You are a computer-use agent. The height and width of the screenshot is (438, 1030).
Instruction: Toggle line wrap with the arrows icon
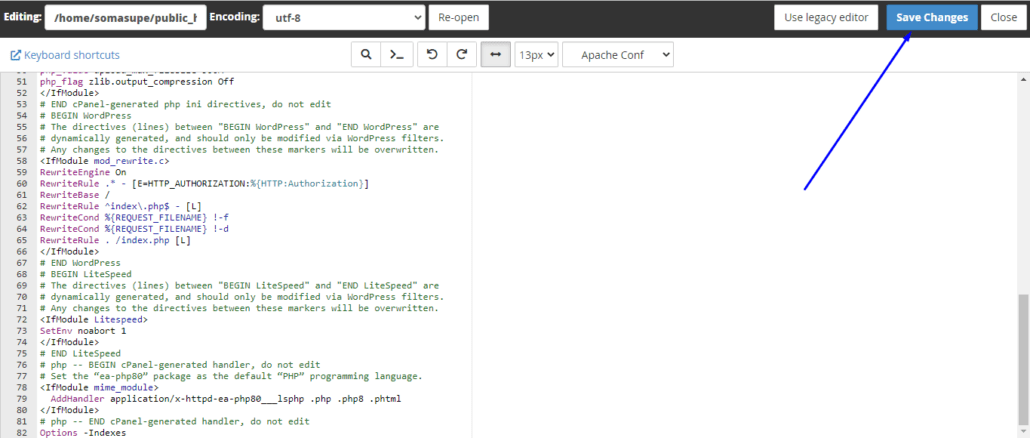point(495,55)
